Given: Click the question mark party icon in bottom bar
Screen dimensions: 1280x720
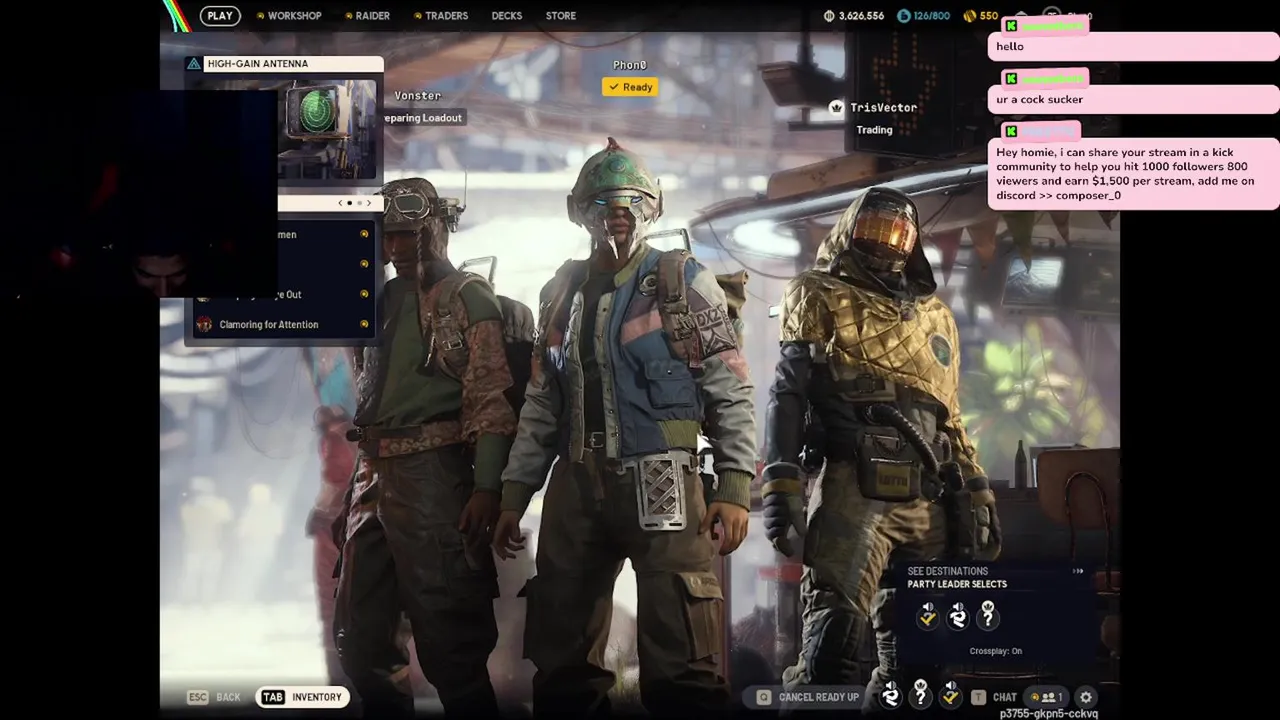Looking at the screenshot, I should click(920, 694).
